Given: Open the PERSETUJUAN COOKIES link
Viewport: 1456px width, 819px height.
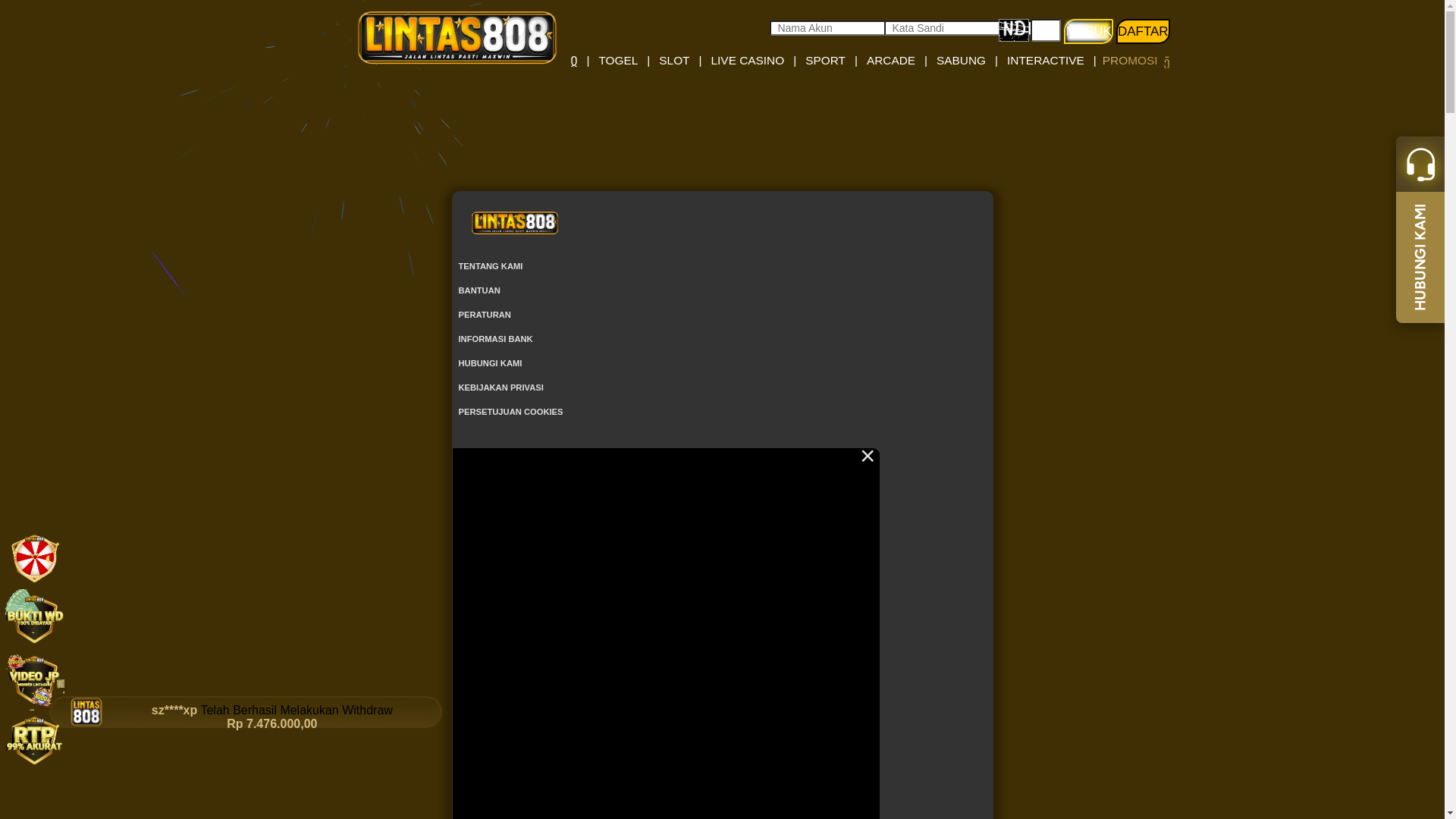Looking at the screenshot, I should (x=510, y=412).
